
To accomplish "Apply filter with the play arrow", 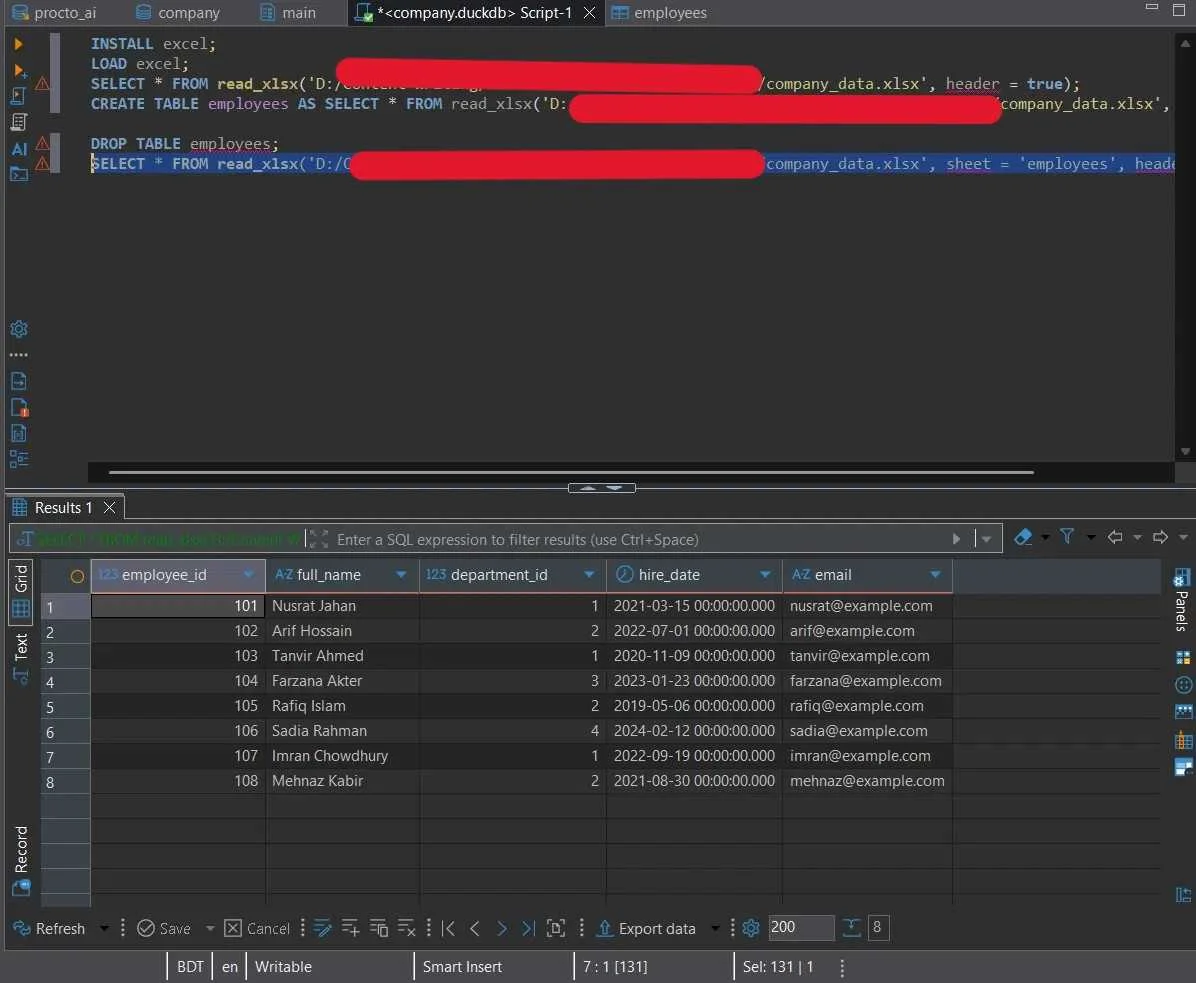I will click(x=956, y=539).
